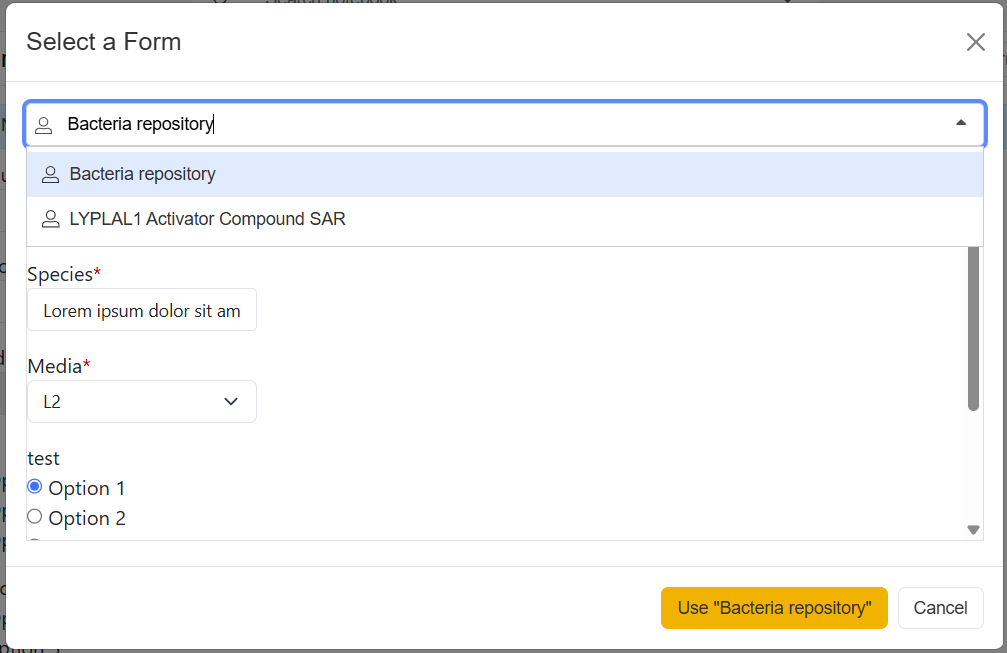Close the Select a Form dialog

pos(975,42)
